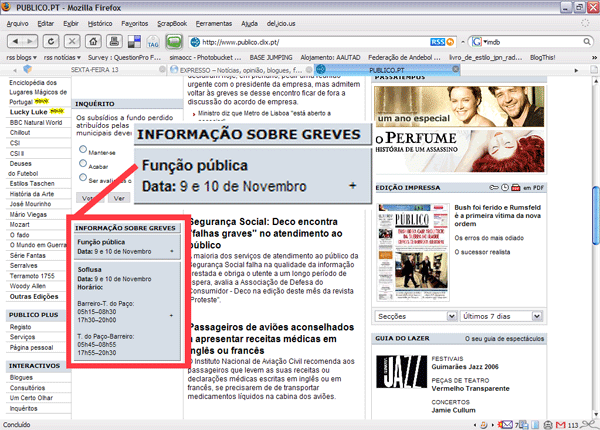Image resolution: width=600 pixels, height=430 pixels.
Task: Switch to the EXPRESSO tab
Action: point(241,70)
